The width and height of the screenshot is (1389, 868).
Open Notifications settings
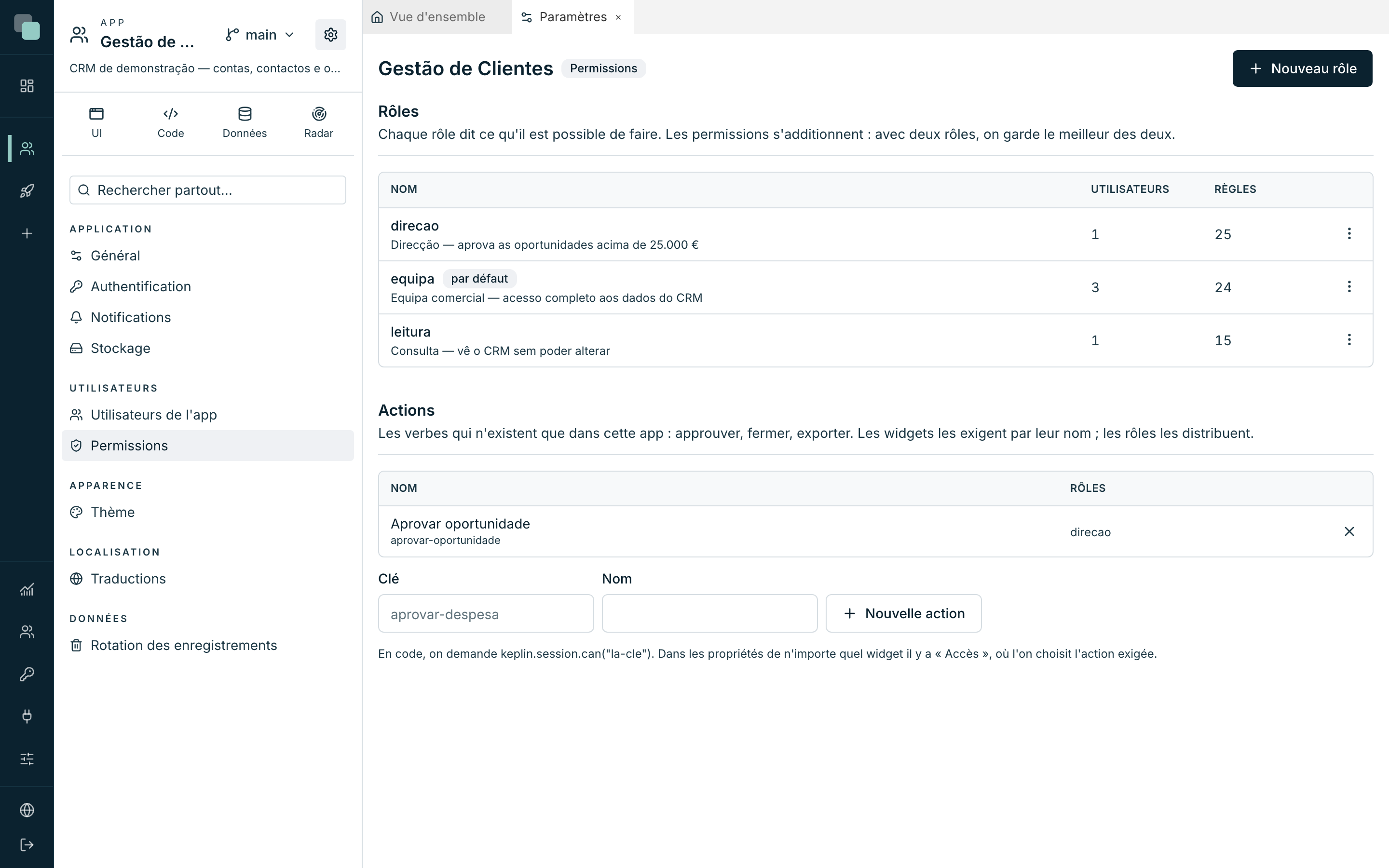[x=208, y=317]
